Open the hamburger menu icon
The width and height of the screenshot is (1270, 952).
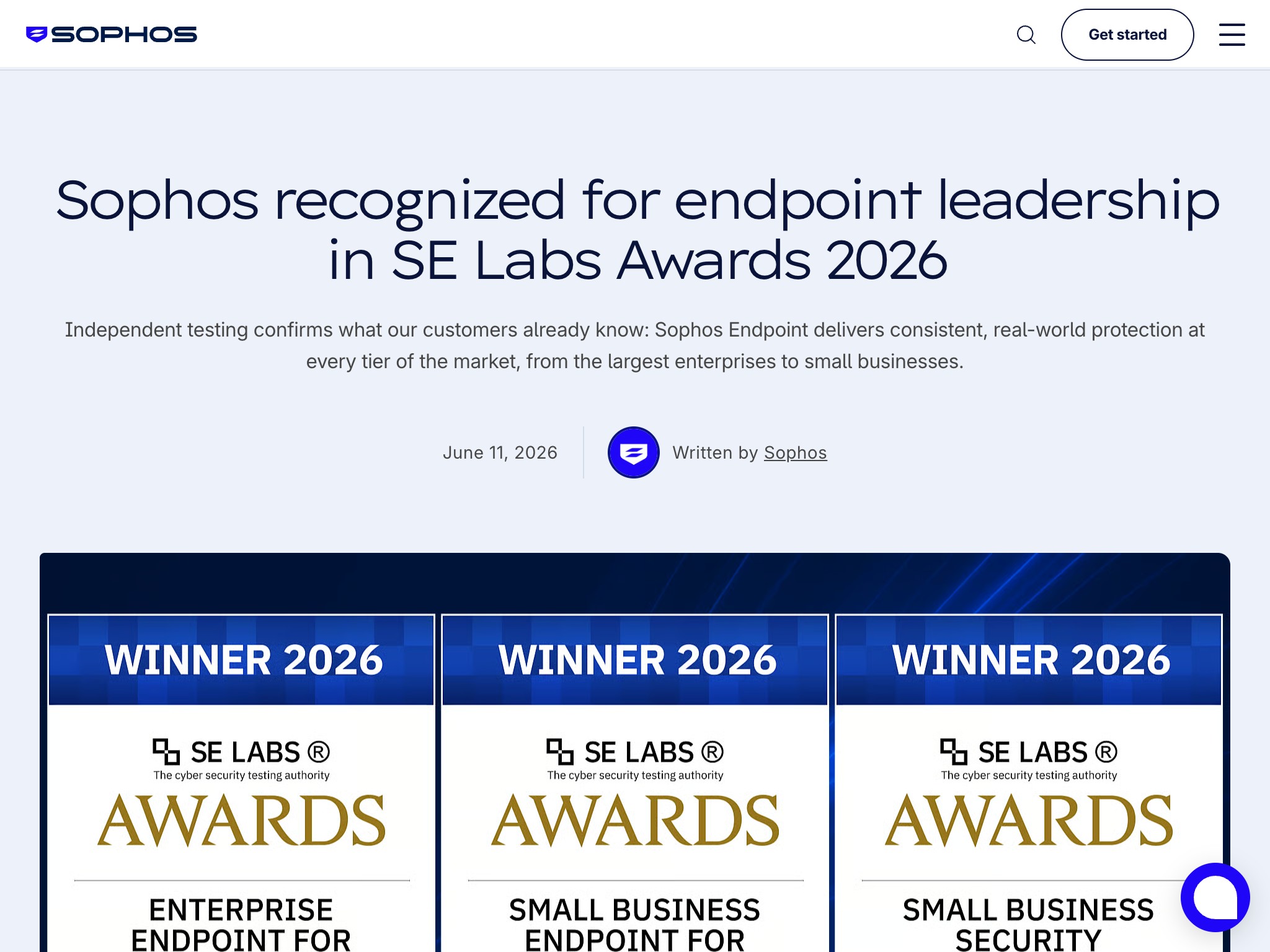click(1232, 35)
